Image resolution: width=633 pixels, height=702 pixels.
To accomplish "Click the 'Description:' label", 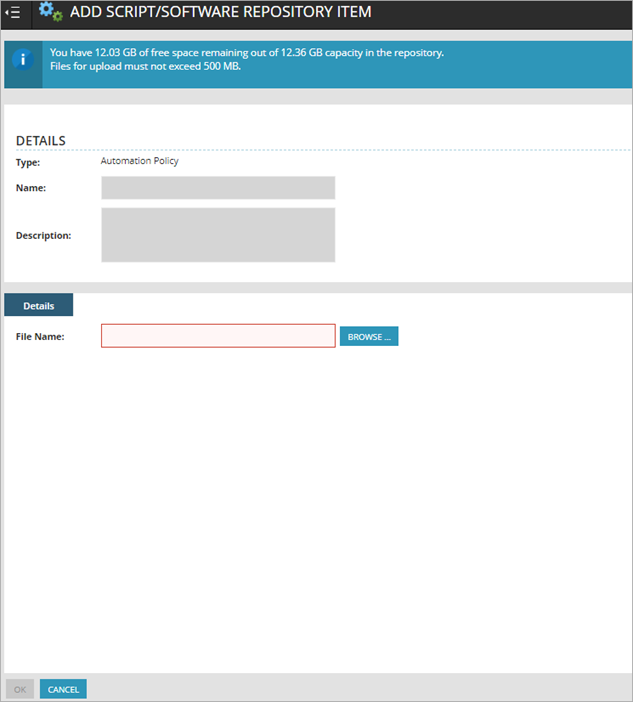I will click(x=43, y=235).
